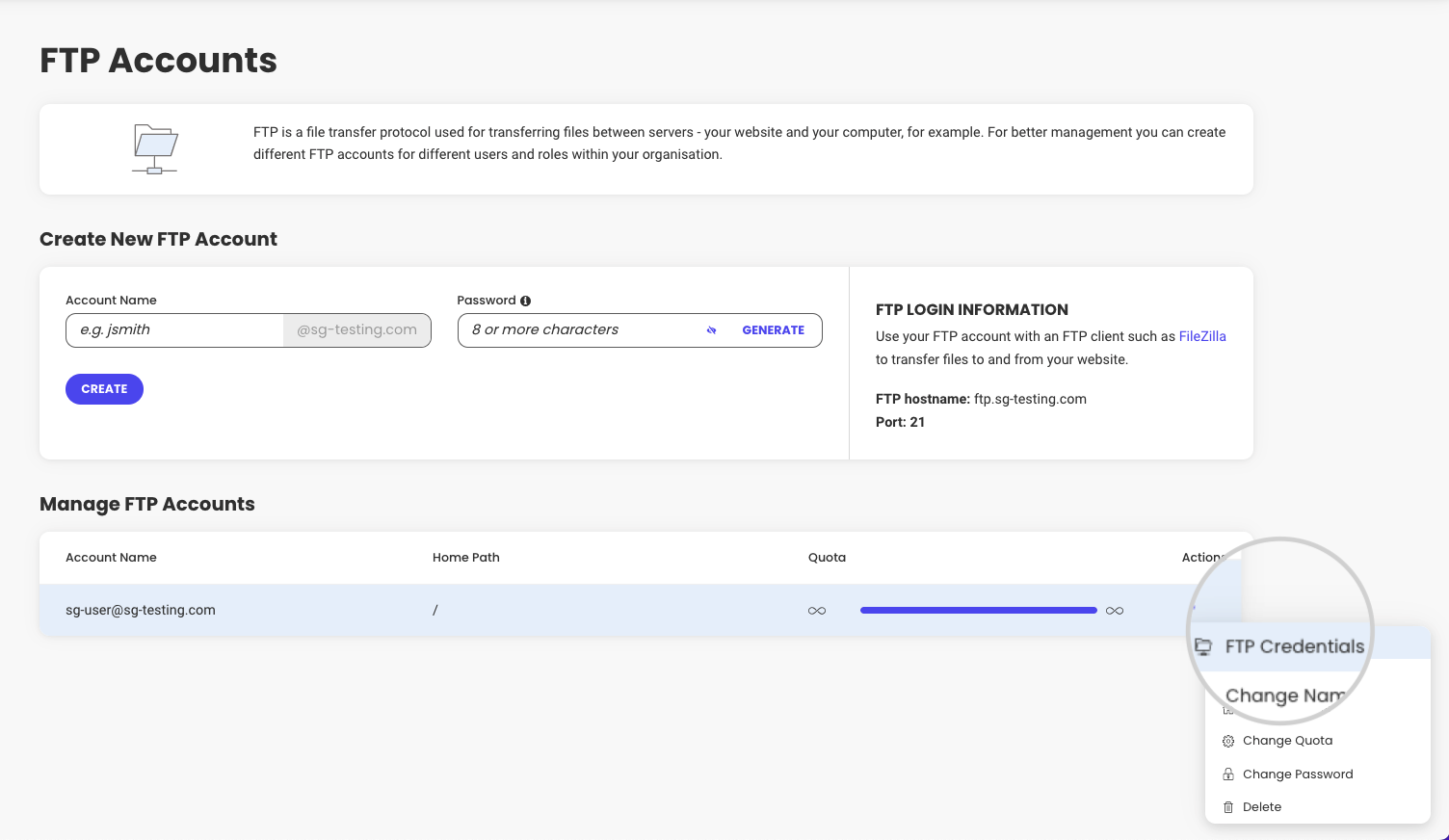The width and height of the screenshot is (1449, 840).
Task: Click the Manage FTP Accounts heading
Action: click(x=147, y=504)
